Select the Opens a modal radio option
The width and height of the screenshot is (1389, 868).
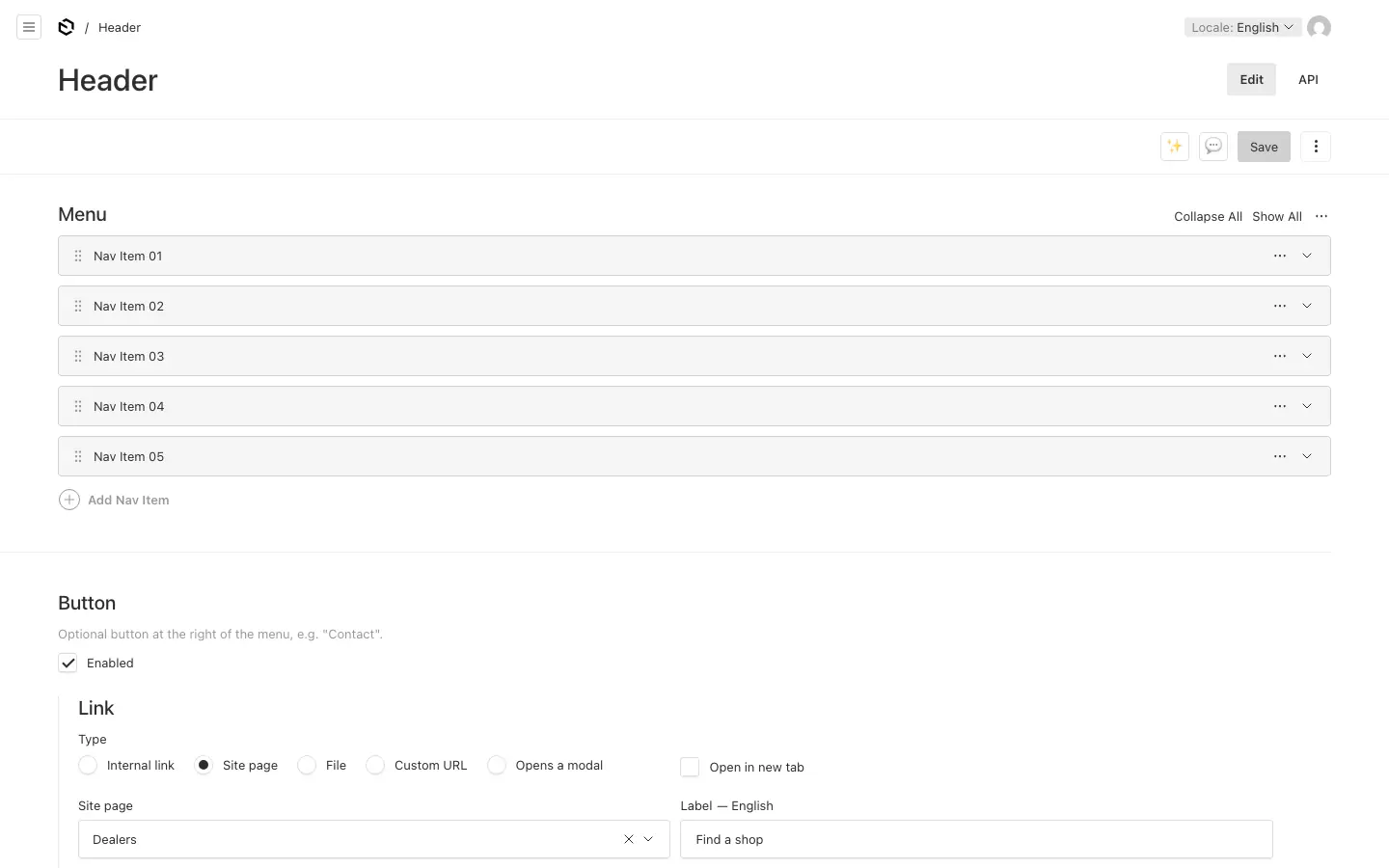click(x=497, y=765)
